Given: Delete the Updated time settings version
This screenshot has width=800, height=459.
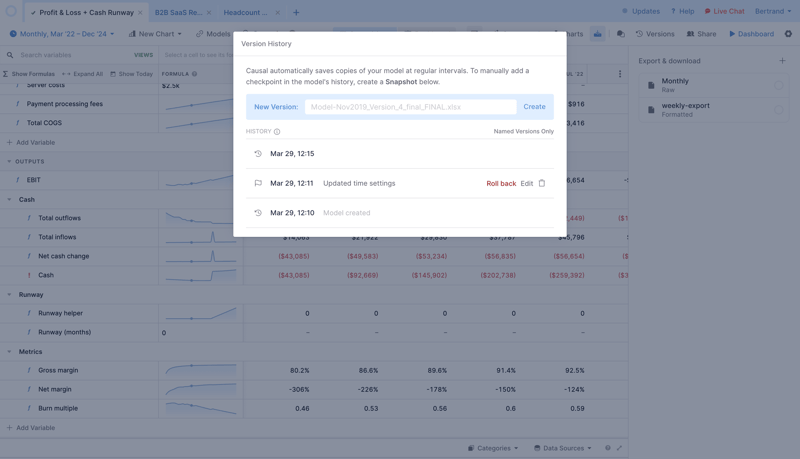Looking at the screenshot, I should (542, 183).
